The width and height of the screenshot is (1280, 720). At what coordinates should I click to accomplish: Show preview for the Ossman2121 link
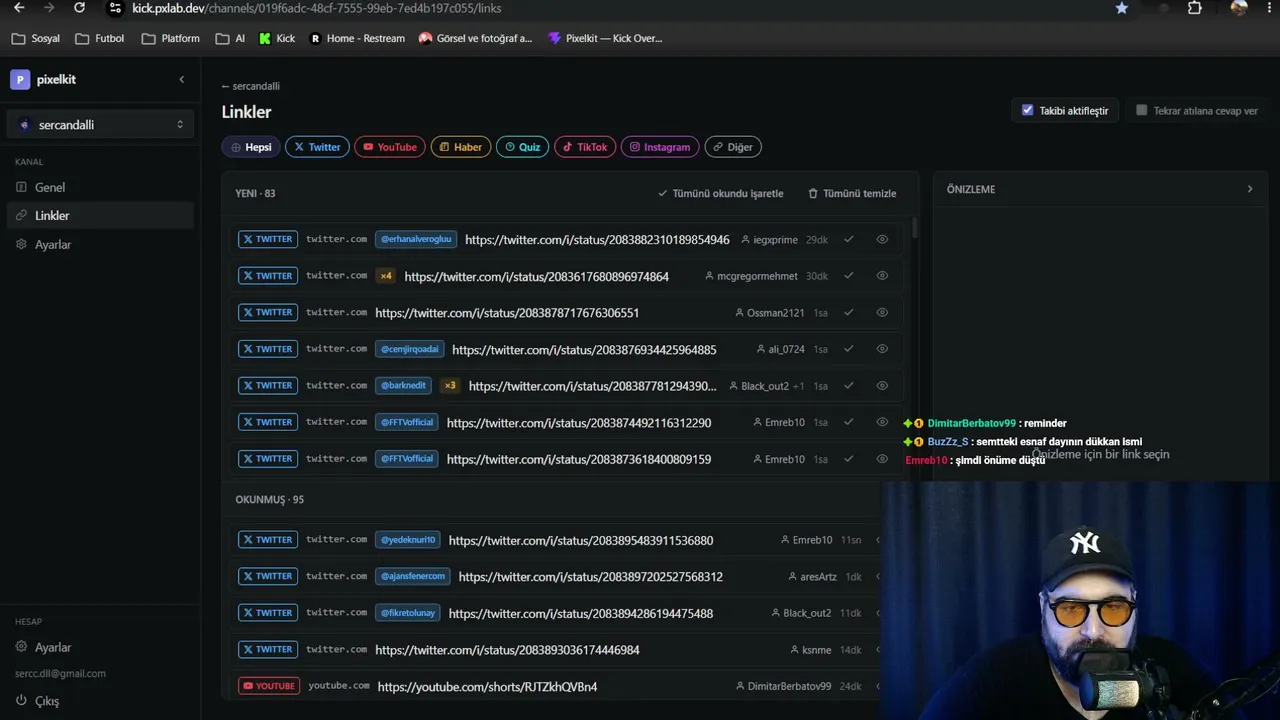coord(882,313)
